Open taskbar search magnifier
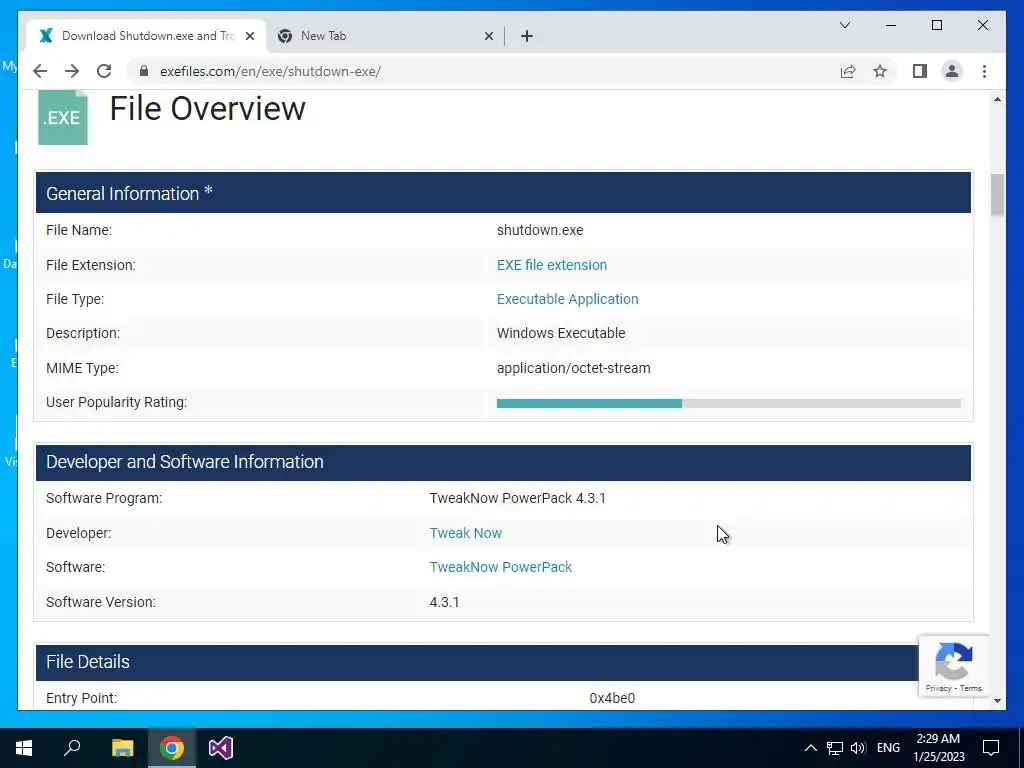 point(72,748)
